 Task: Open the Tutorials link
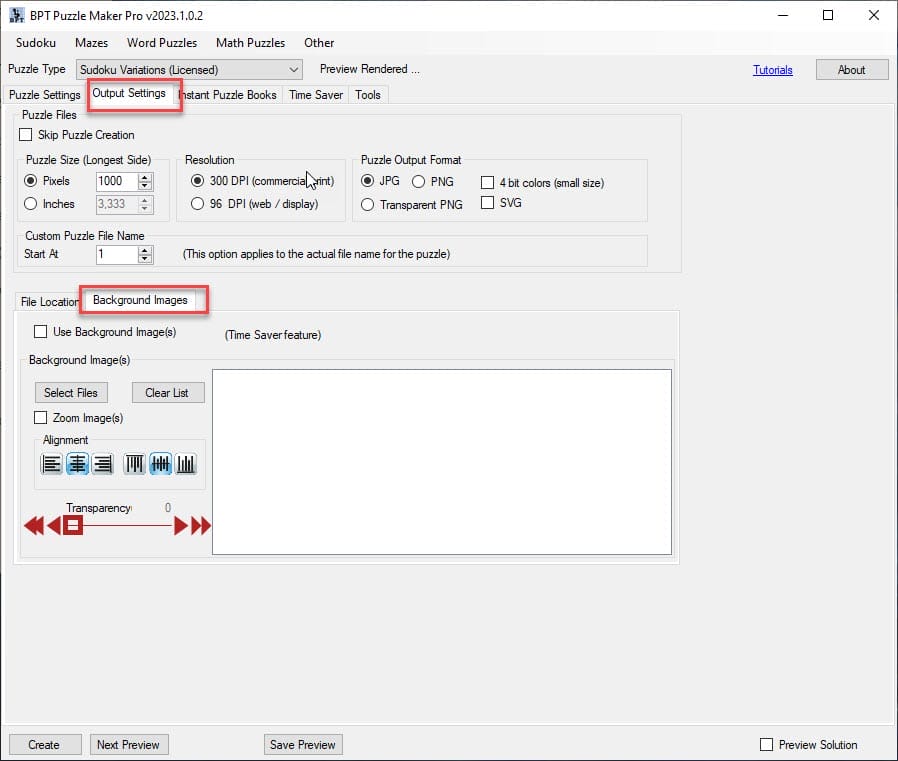[x=772, y=70]
